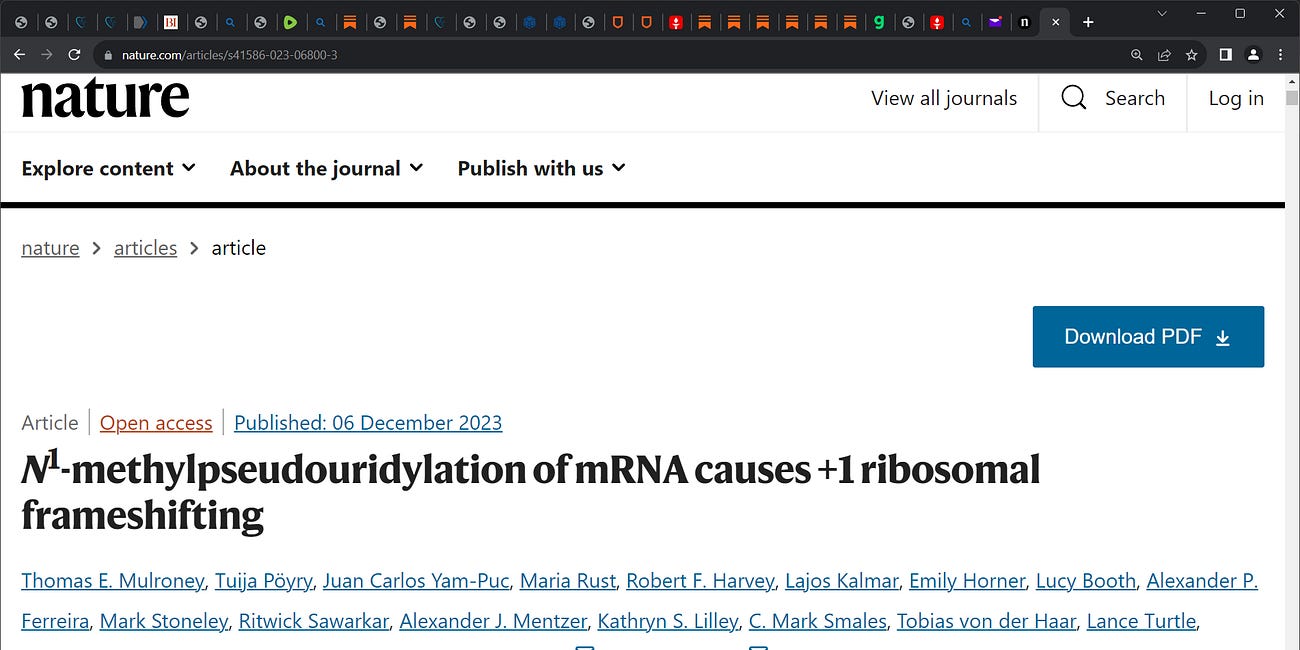Expand the Explore content menu
Viewport: 1300px width, 650px height.
108,168
